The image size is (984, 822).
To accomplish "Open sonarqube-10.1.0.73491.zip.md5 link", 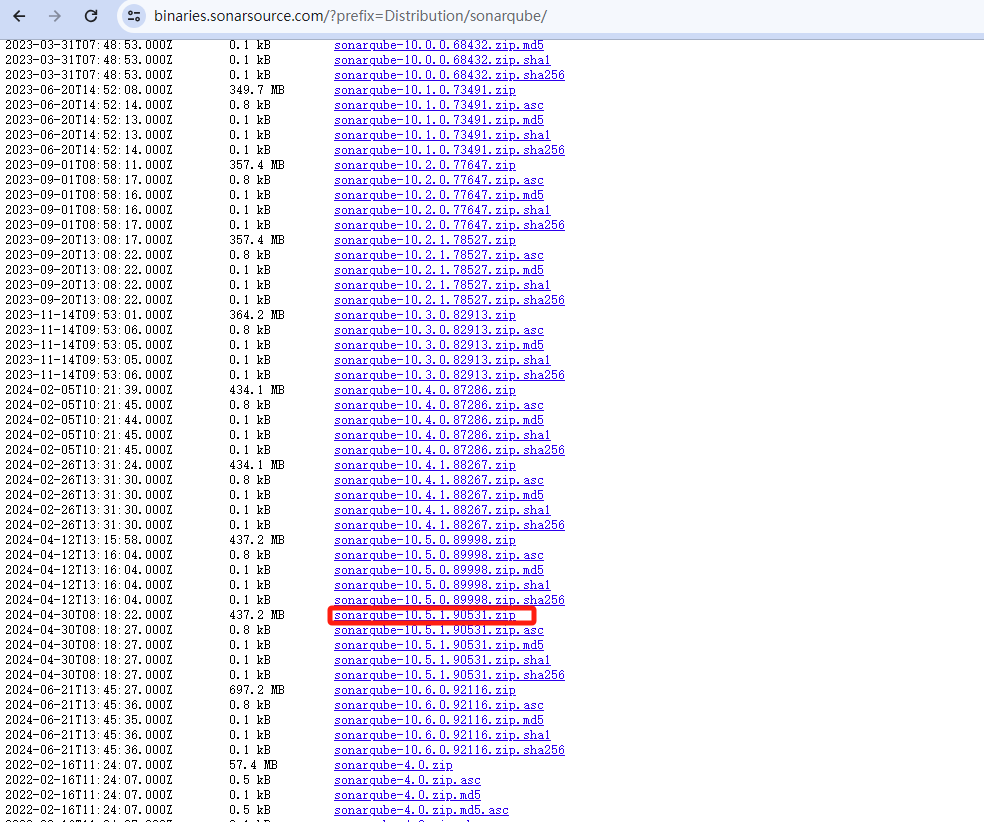I will [x=439, y=120].
